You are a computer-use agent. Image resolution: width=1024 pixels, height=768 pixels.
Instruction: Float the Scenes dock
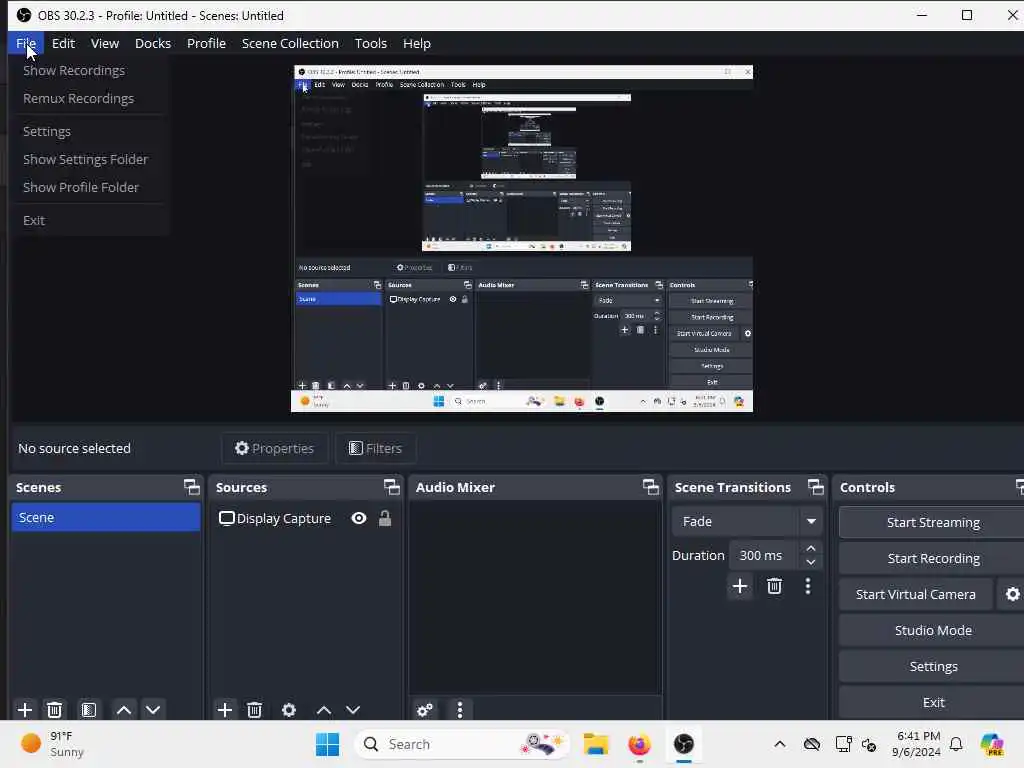pyautogui.click(x=191, y=487)
